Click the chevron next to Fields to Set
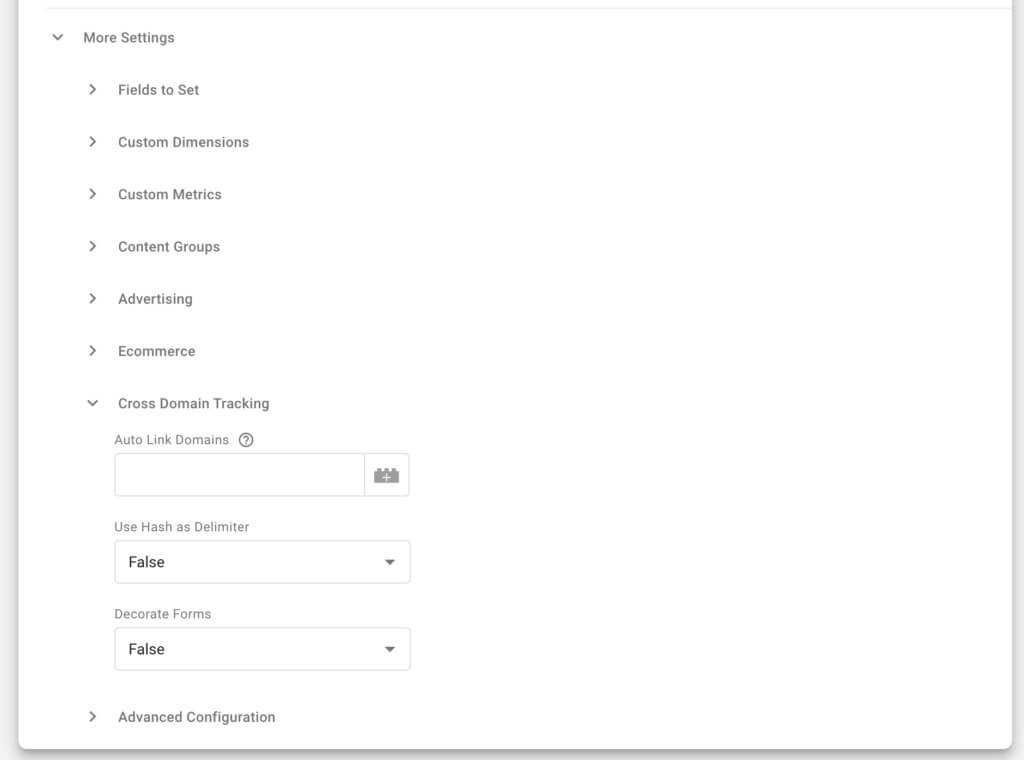This screenshot has width=1024, height=760. pos(92,89)
